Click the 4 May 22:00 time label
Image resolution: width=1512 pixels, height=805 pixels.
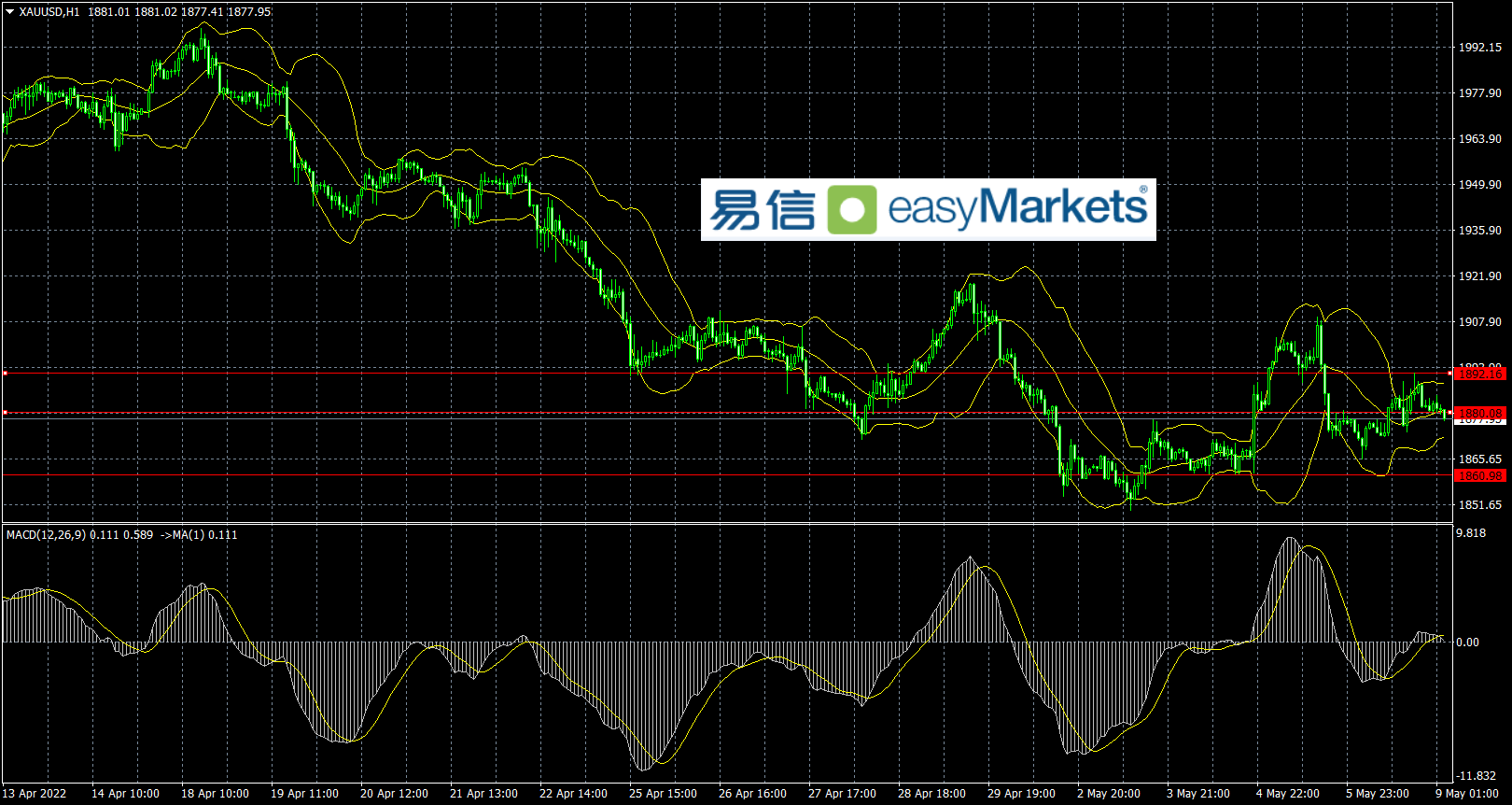[1288, 794]
